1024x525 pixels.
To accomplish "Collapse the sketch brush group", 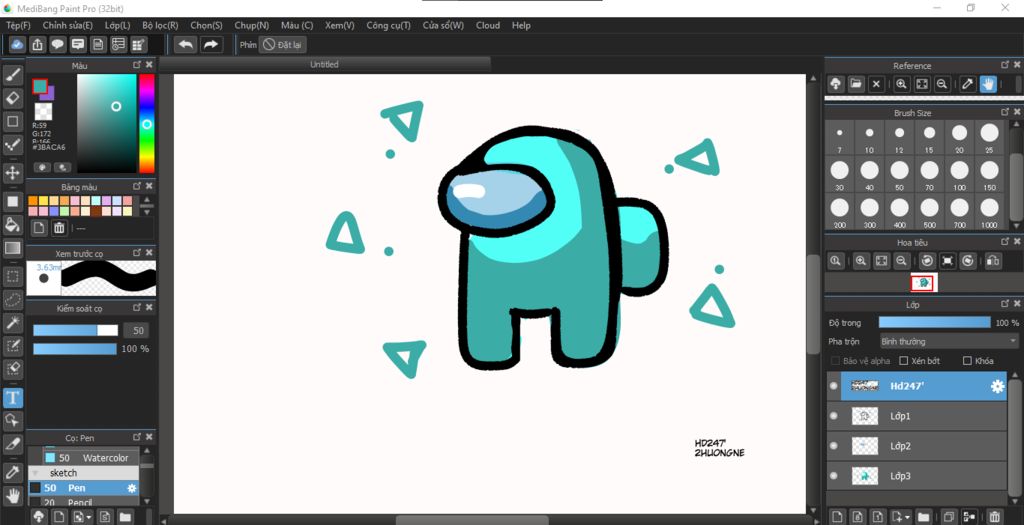I will 35,473.
